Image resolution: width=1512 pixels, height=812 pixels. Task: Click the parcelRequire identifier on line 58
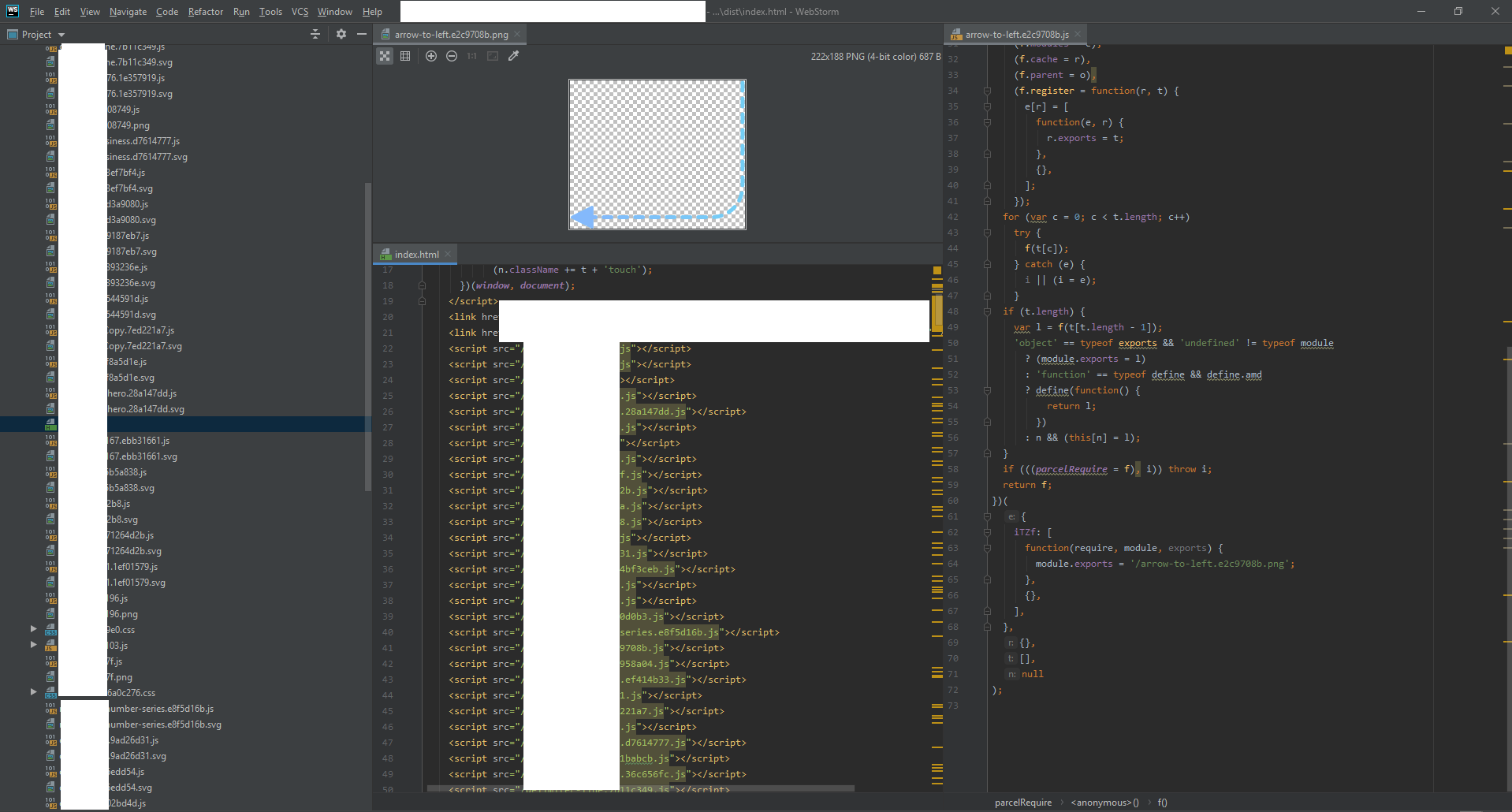1071,469
